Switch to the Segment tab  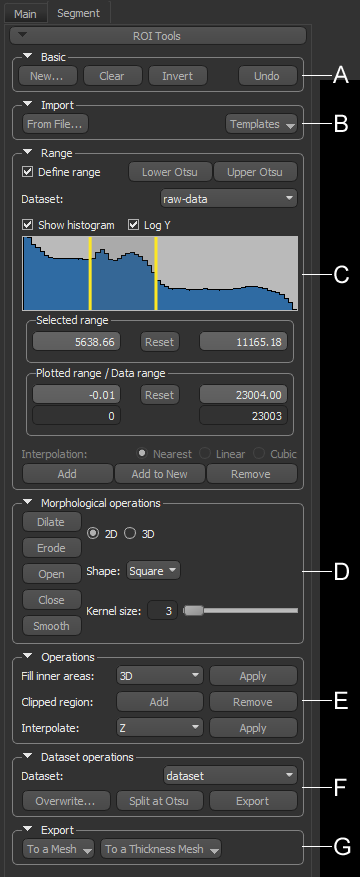(x=79, y=13)
